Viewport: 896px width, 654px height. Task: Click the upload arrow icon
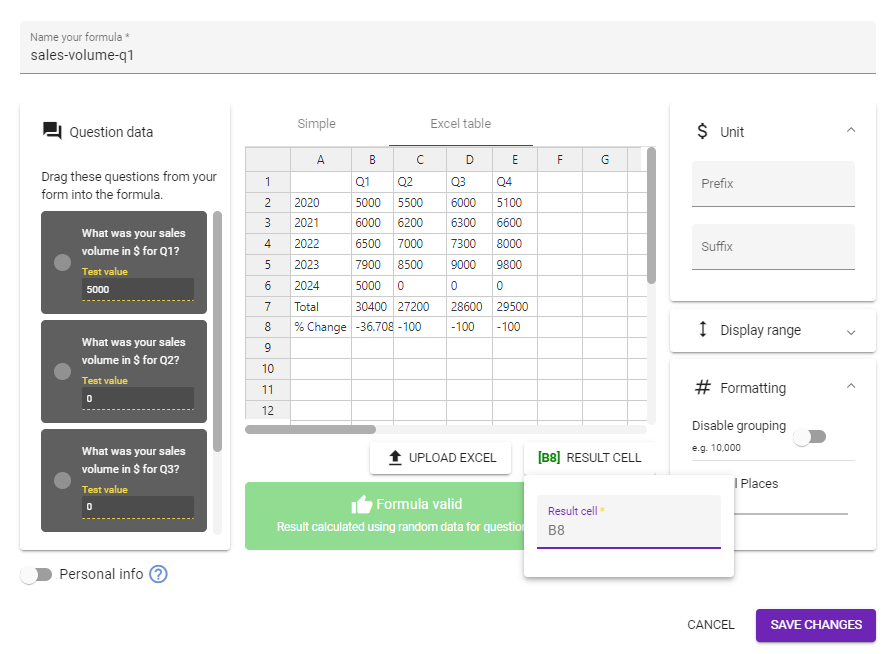(395, 457)
